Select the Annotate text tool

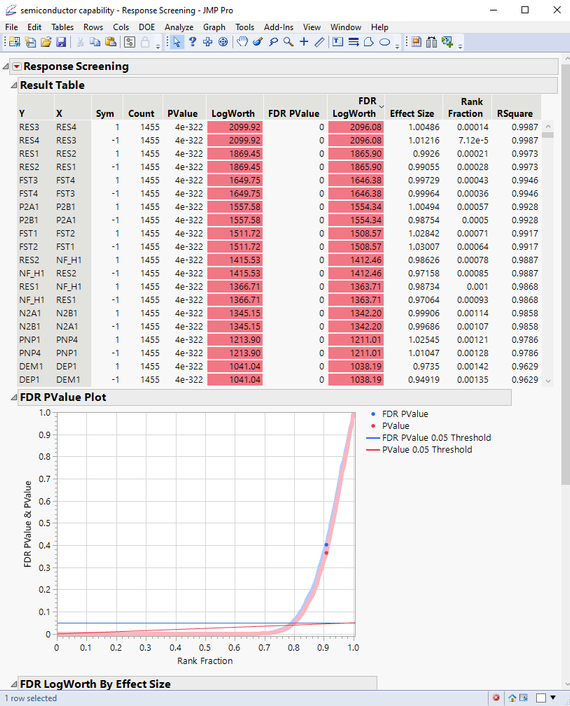tap(338, 42)
